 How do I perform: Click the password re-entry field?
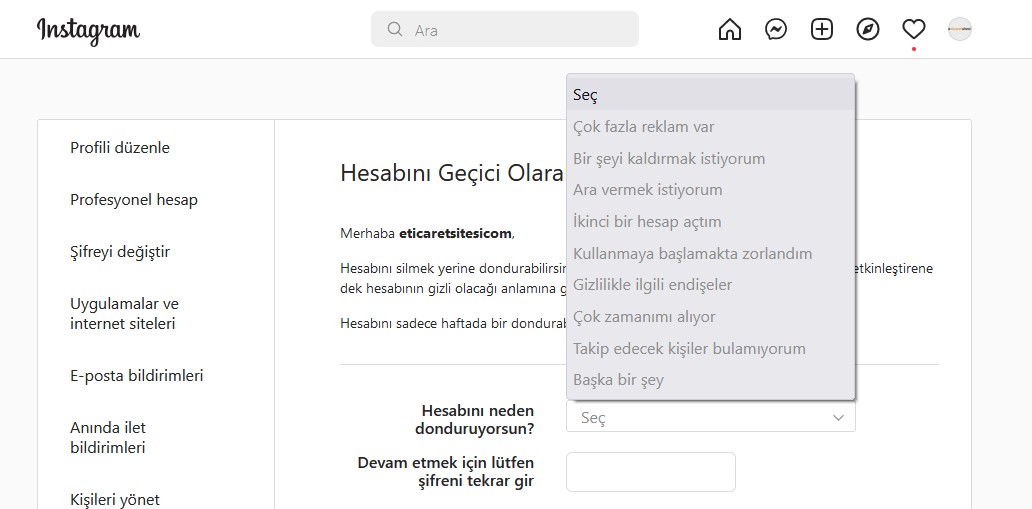pyautogui.click(x=650, y=471)
